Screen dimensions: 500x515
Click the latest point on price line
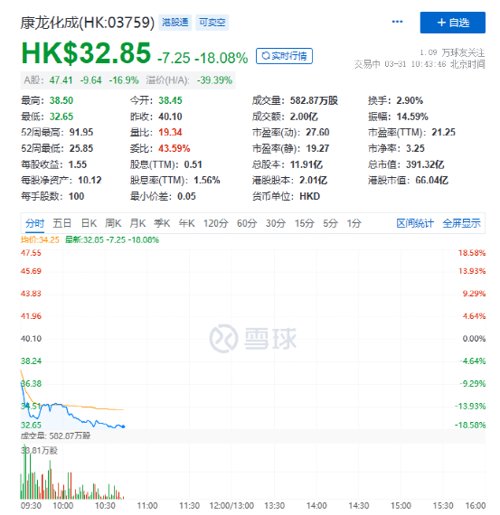[123, 426]
